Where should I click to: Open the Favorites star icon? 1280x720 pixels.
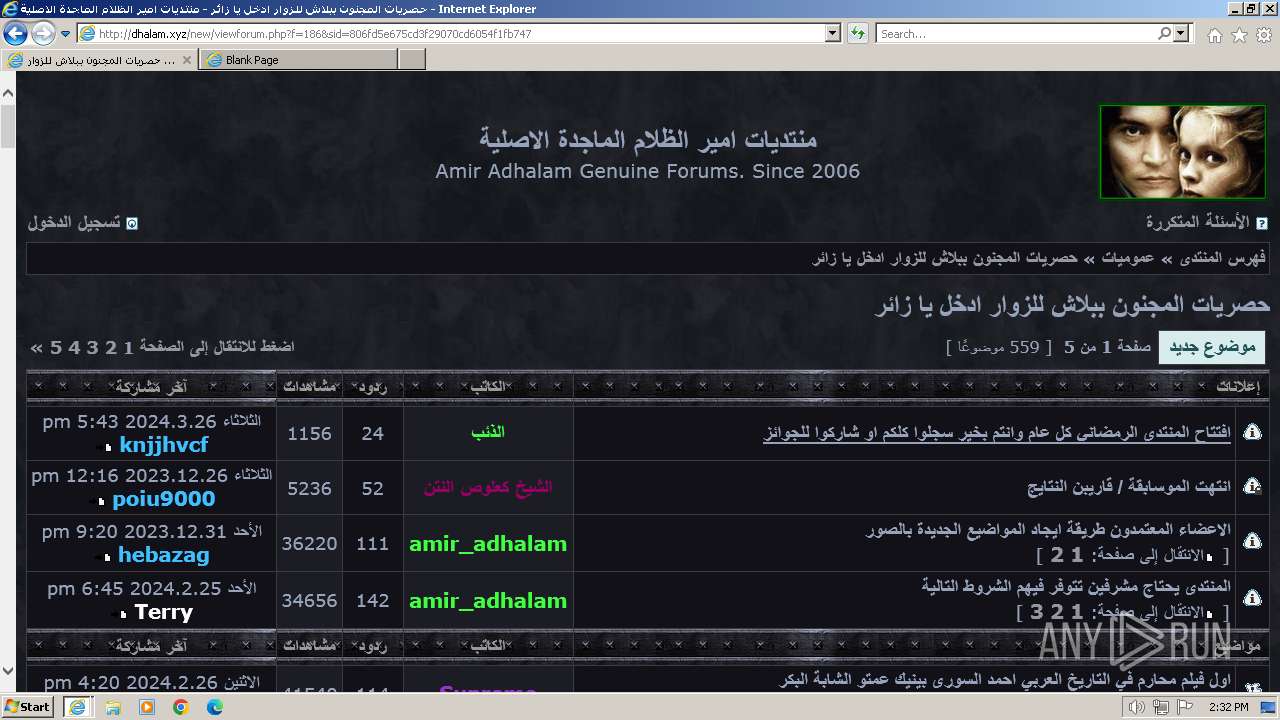pyautogui.click(x=1239, y=34)
